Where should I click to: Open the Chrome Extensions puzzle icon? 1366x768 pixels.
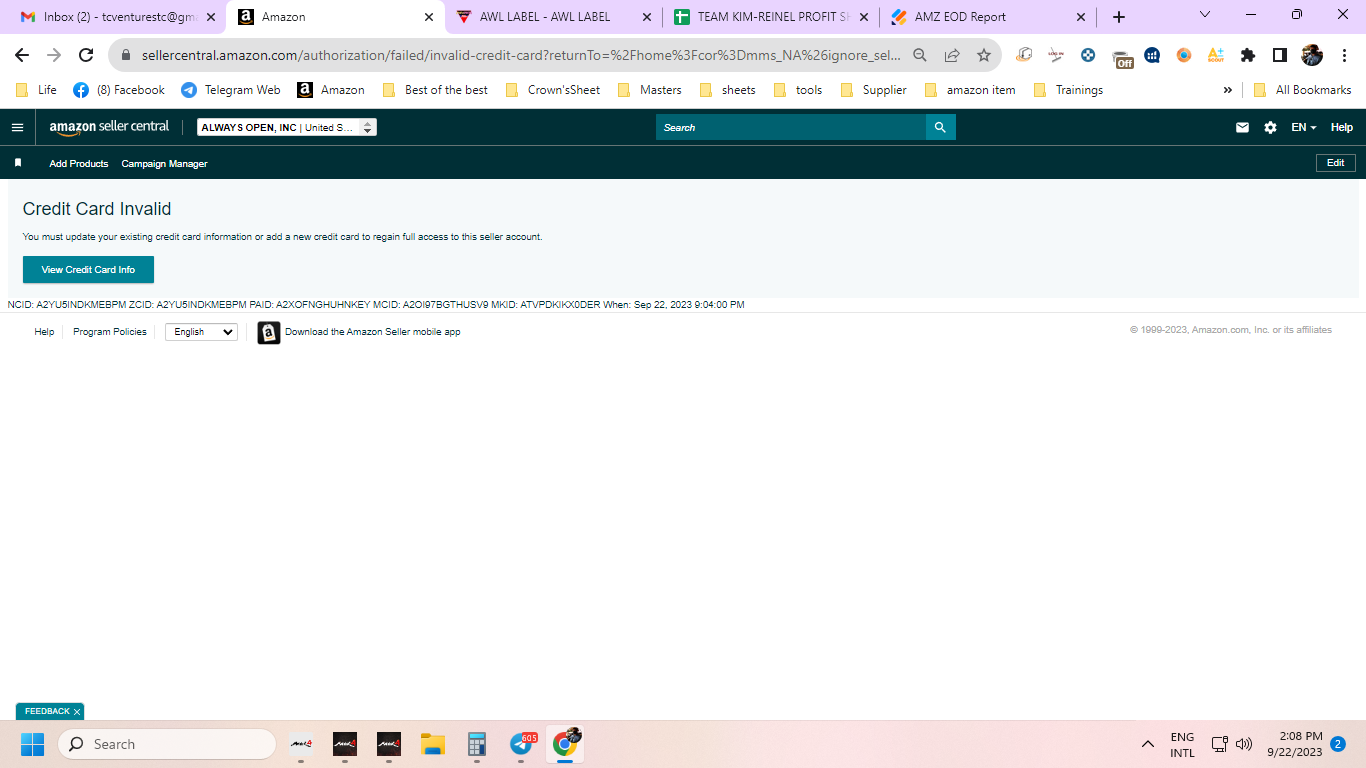[1248, 55]
